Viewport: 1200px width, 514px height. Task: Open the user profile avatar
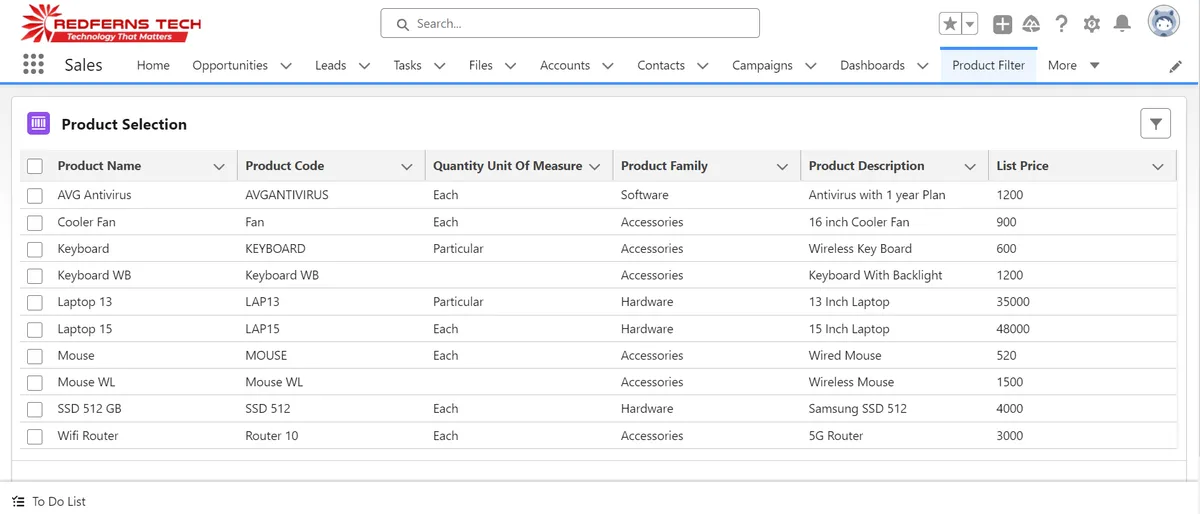click(x=1163, y=21)
